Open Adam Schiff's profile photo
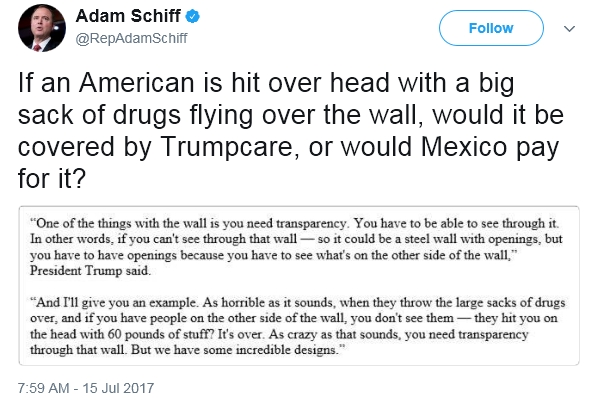The image size is (603, 407). coord(42,28)
